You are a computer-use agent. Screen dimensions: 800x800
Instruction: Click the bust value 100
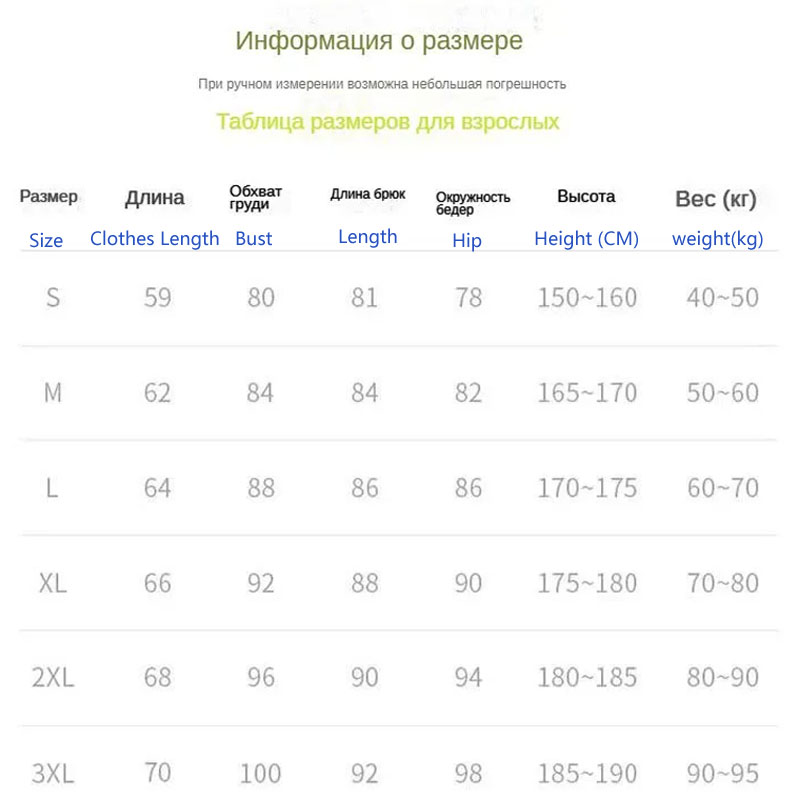click(x=260, y=773)
